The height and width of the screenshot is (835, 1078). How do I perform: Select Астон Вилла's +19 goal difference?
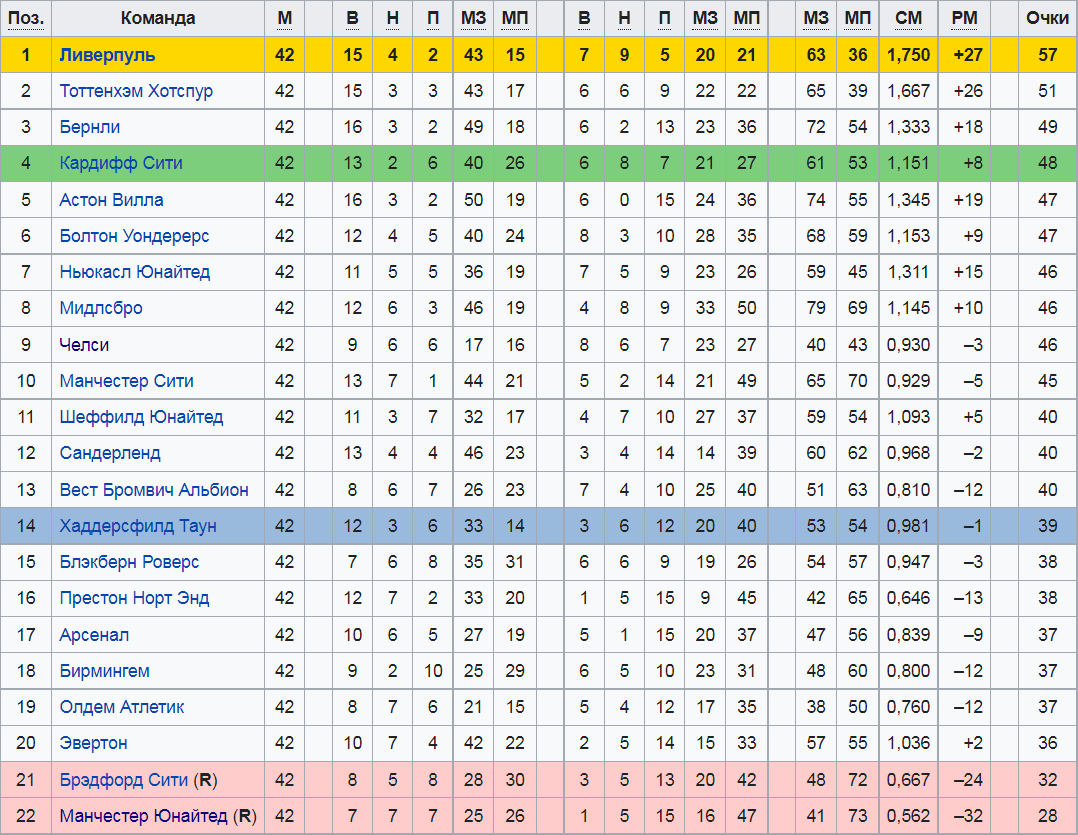click(964, 200)
